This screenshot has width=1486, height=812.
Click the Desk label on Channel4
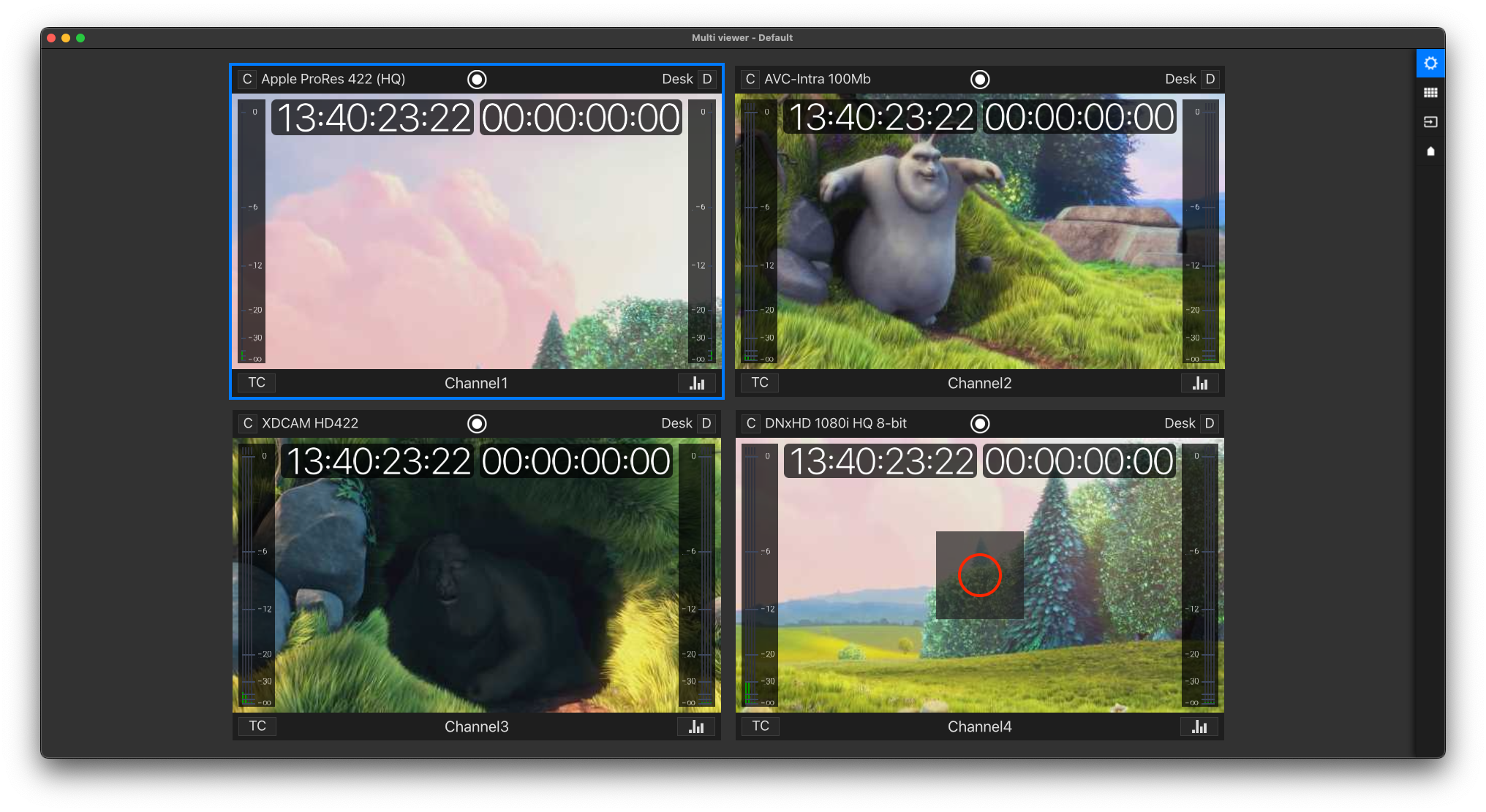point(1180,423)
